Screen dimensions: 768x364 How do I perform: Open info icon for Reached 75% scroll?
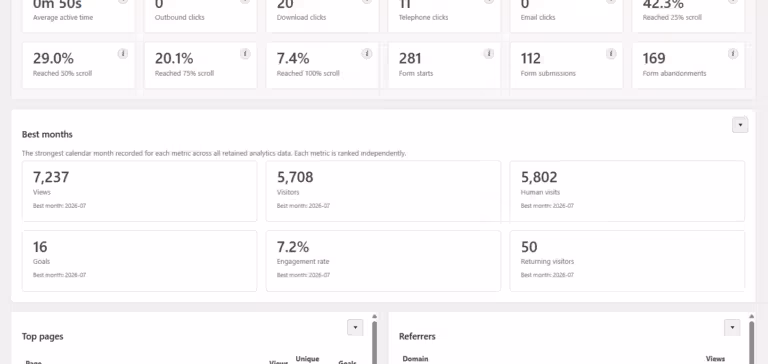tap(245, 53)
